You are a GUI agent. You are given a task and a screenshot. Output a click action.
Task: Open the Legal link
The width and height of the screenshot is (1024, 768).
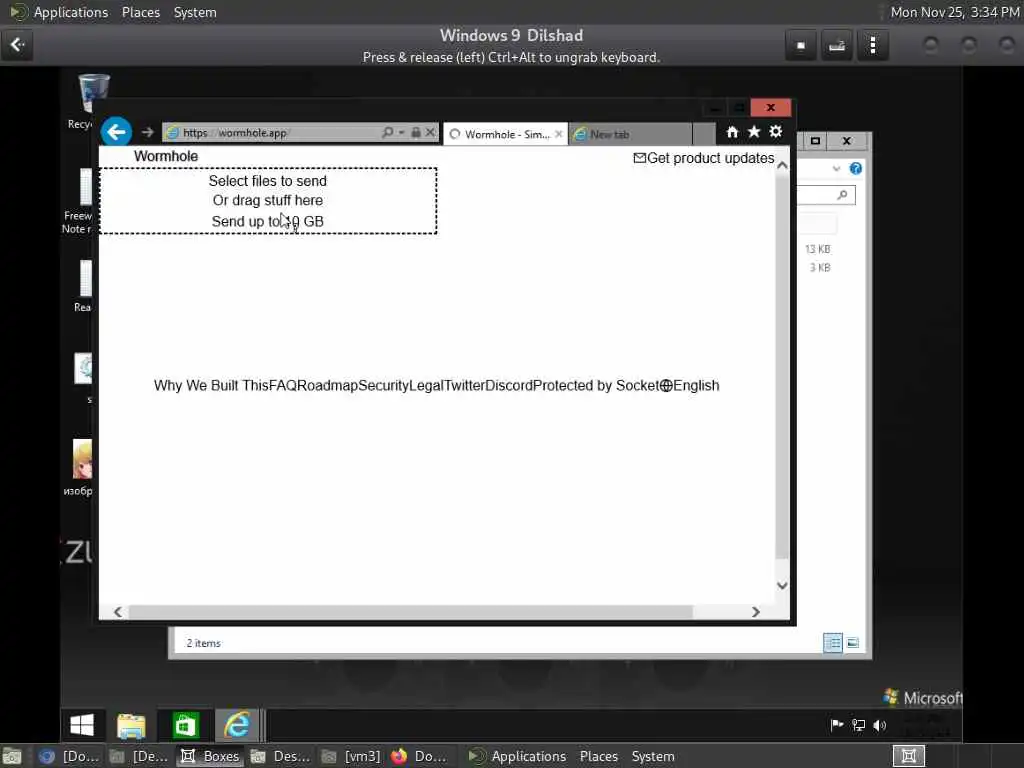[x=426, y=385]
